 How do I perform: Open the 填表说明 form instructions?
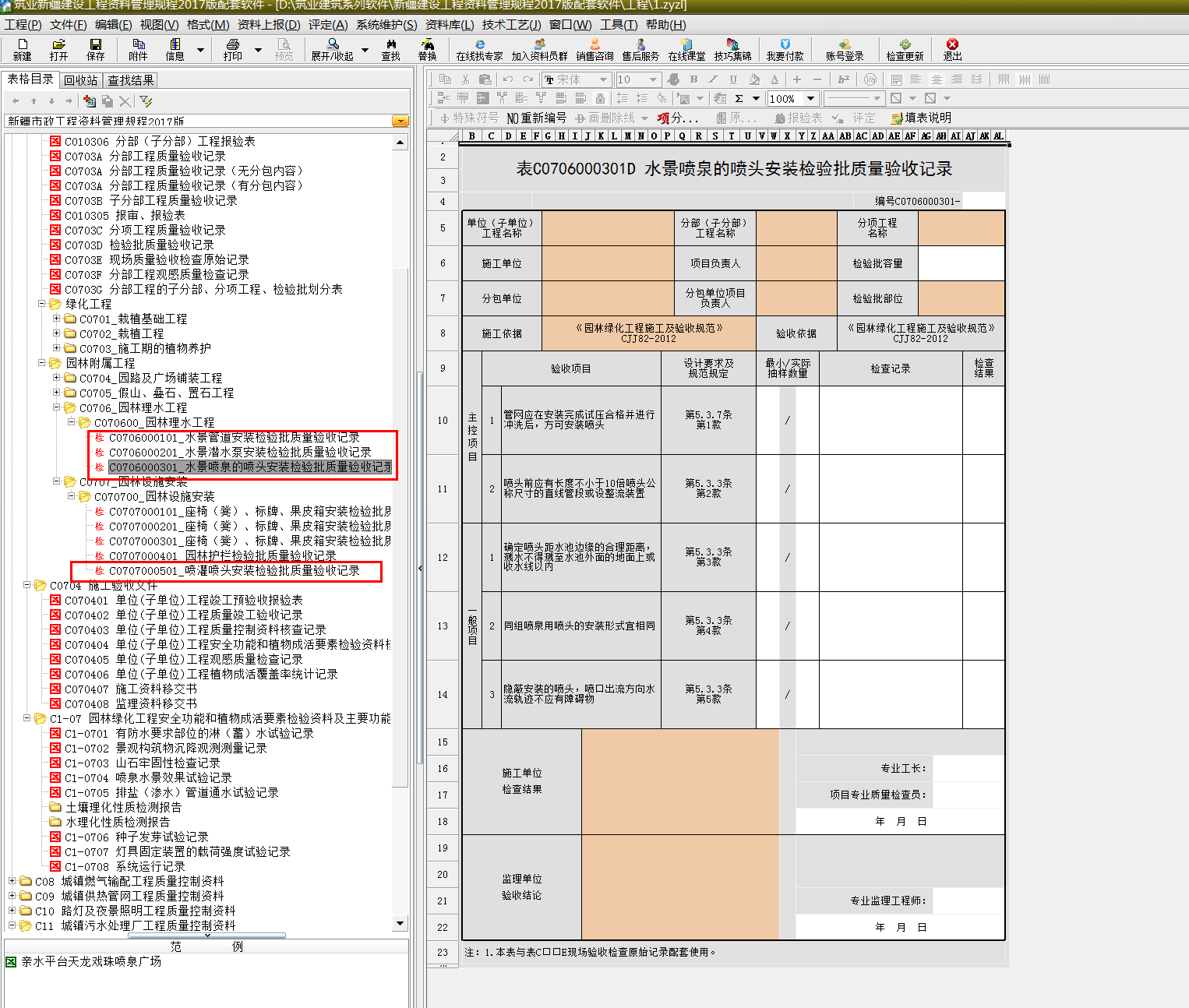tap(921, 118)
